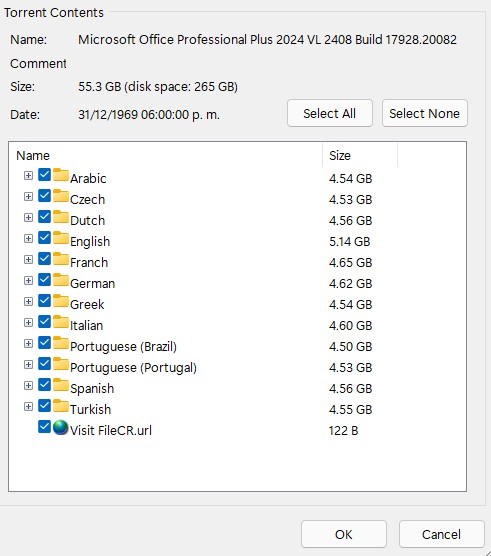Uncheck the Czech folder checkbox
This screenshot has height=556, width=491.
coord(44,196)
